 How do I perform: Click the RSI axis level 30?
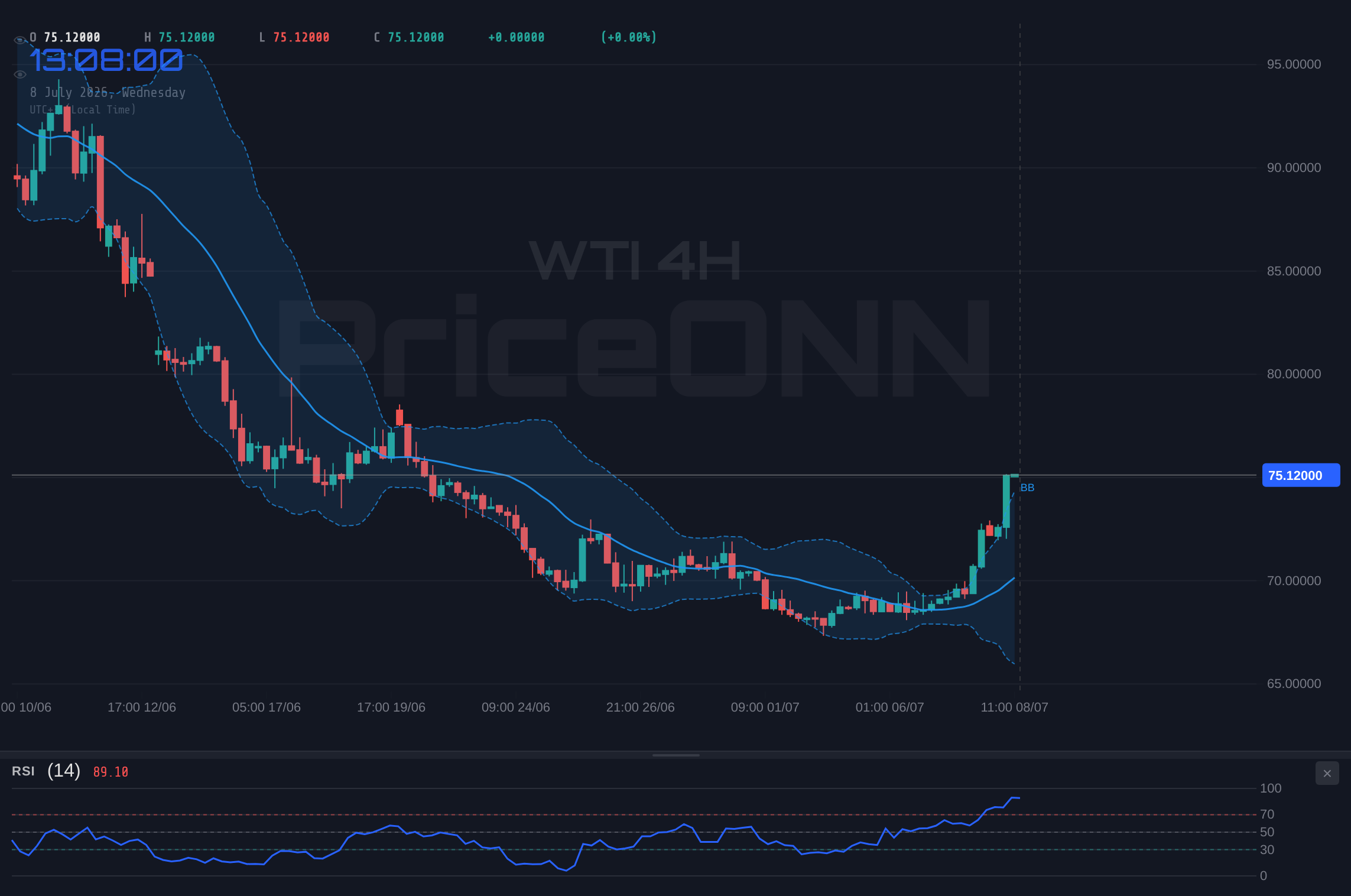coord(1267,850)
